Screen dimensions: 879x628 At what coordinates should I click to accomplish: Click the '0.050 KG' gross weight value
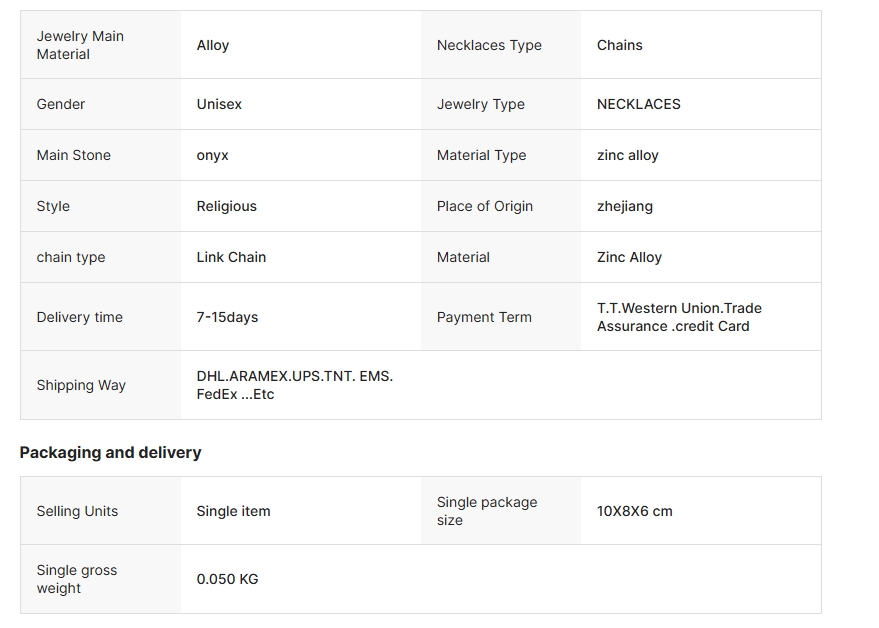[x=227, y=579]
